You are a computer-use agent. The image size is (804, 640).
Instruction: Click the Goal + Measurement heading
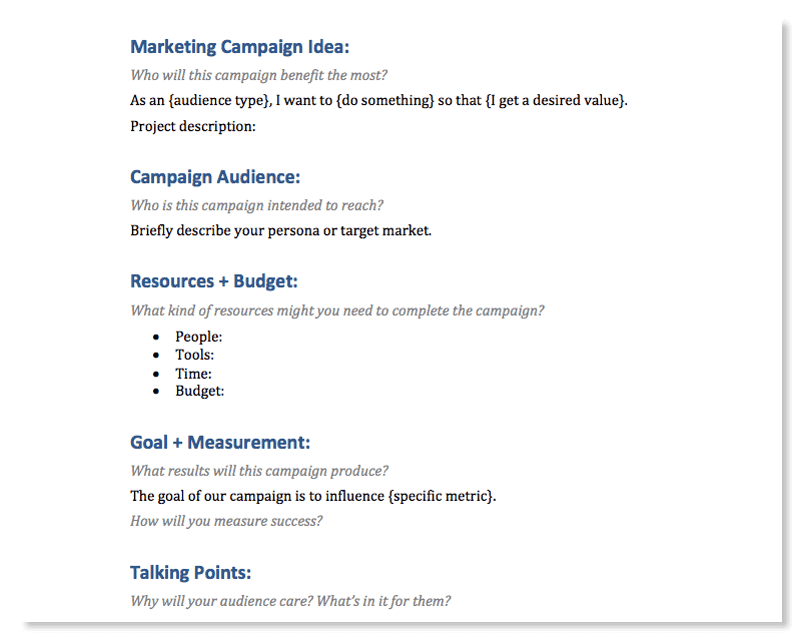pyautogui.click(x=220, y=443)
